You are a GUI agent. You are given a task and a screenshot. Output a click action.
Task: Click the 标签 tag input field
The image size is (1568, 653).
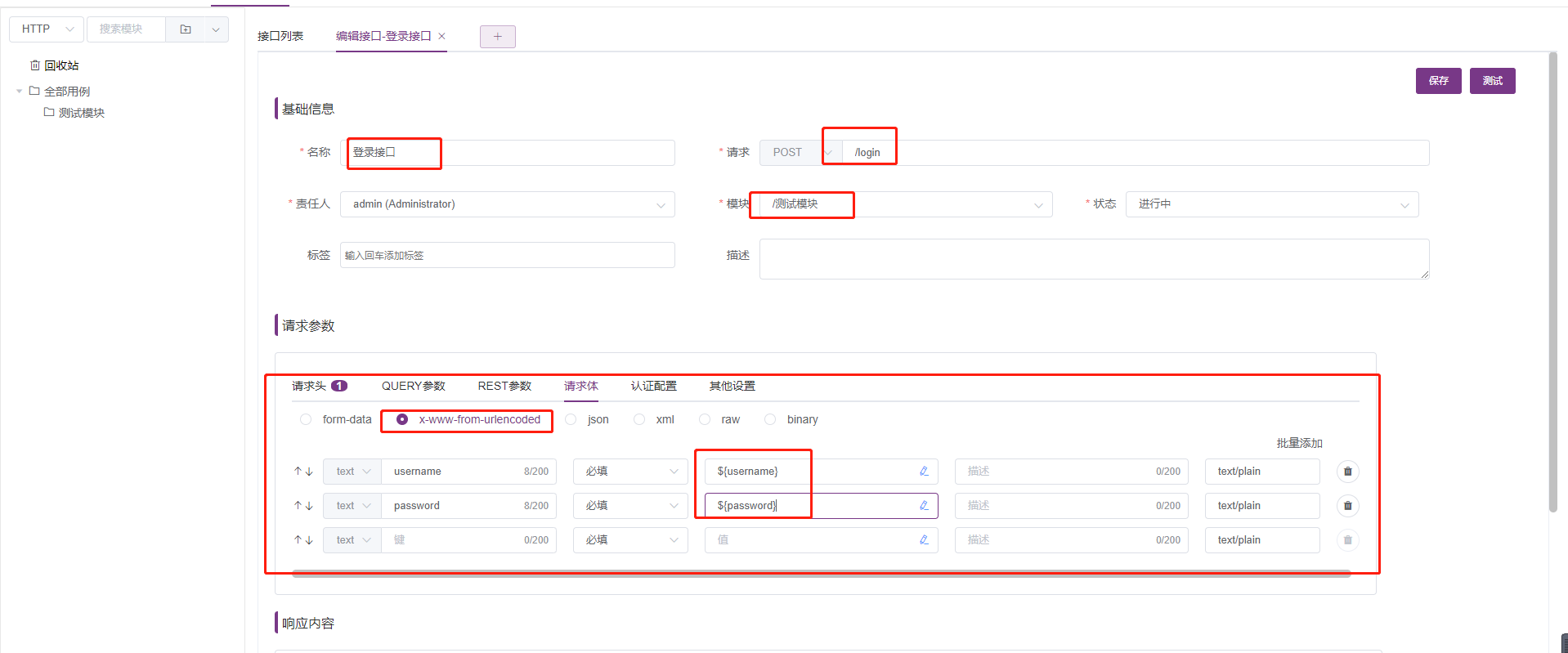(508, 255)
